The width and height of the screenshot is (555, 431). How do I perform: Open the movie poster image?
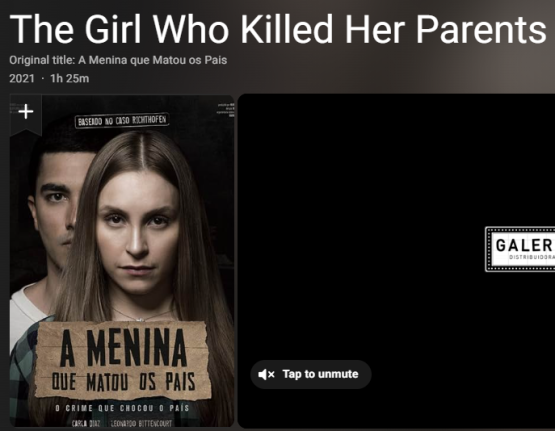coord(122,261)
